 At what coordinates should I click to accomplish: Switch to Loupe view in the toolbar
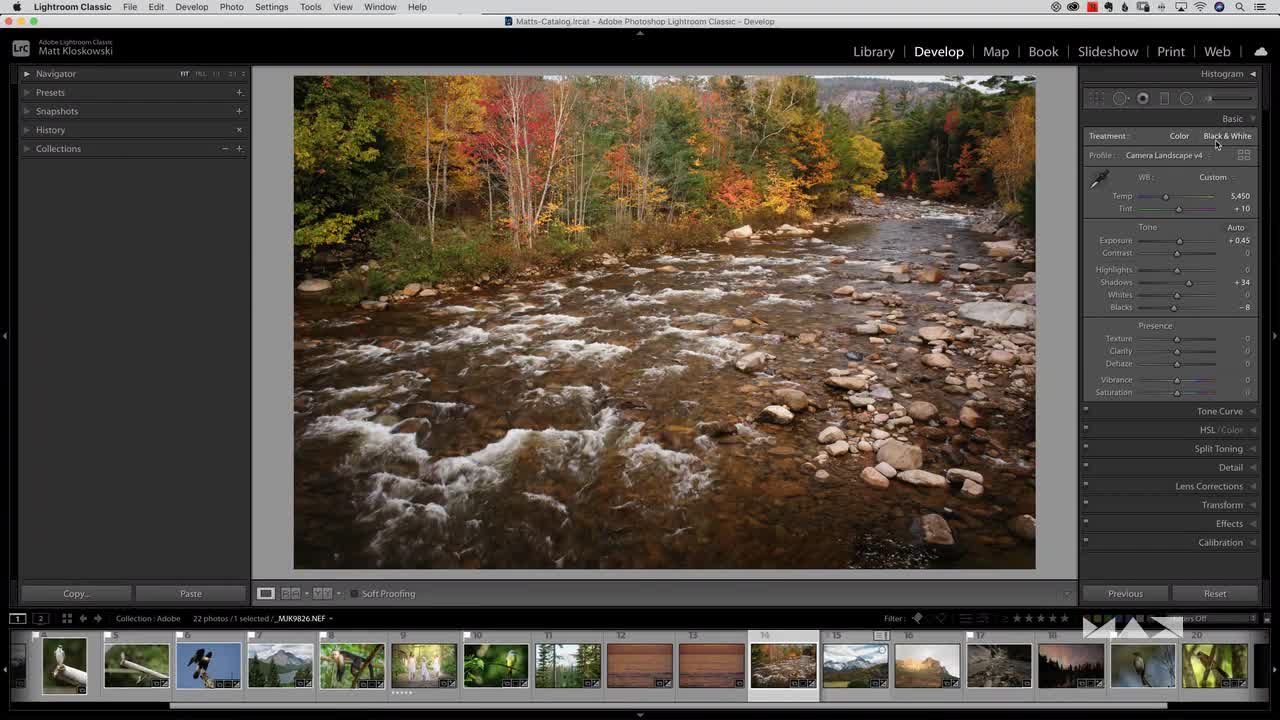click(x=265, y=593)
